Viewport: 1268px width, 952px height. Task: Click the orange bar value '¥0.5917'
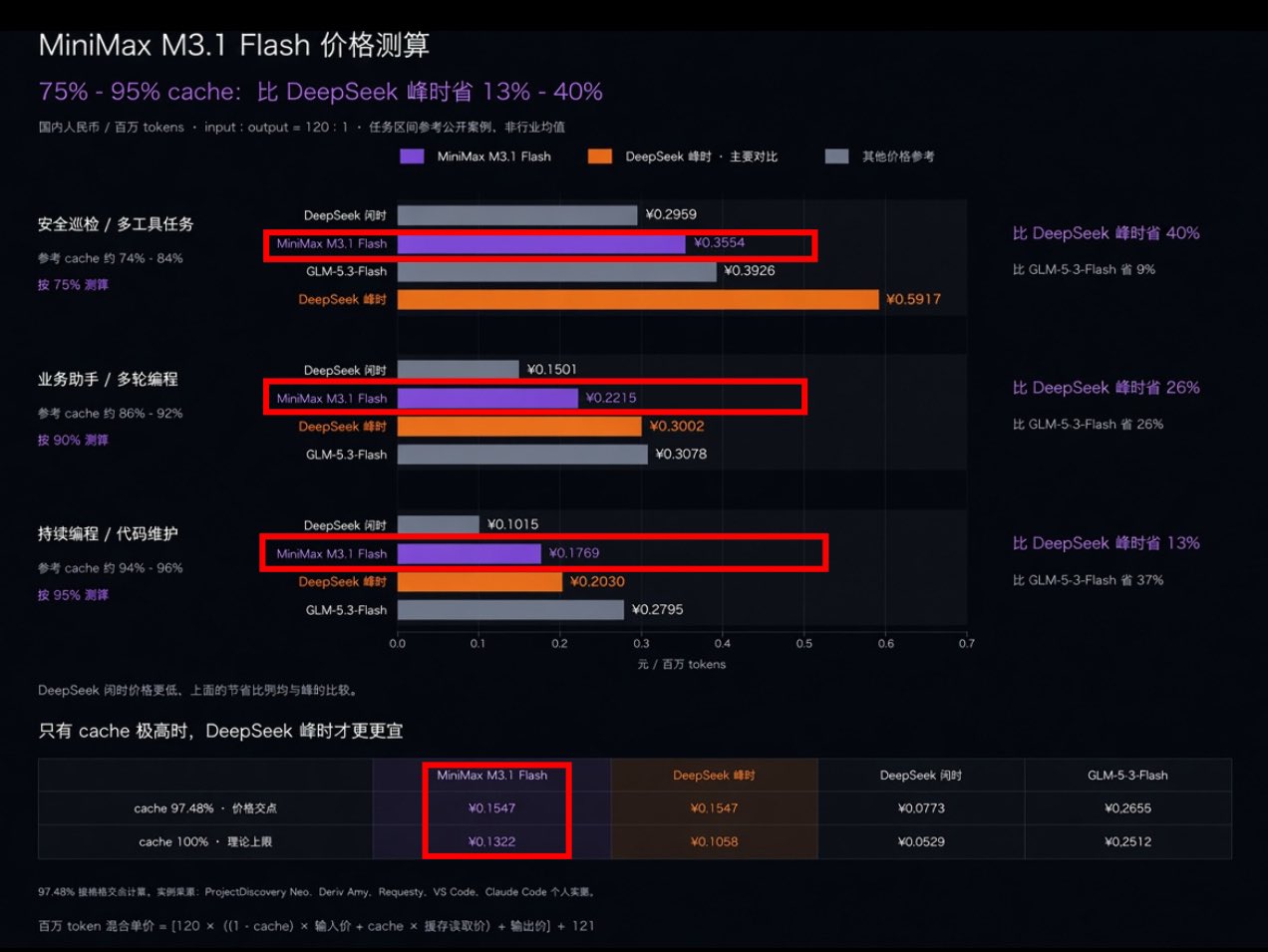pos(913,299)
